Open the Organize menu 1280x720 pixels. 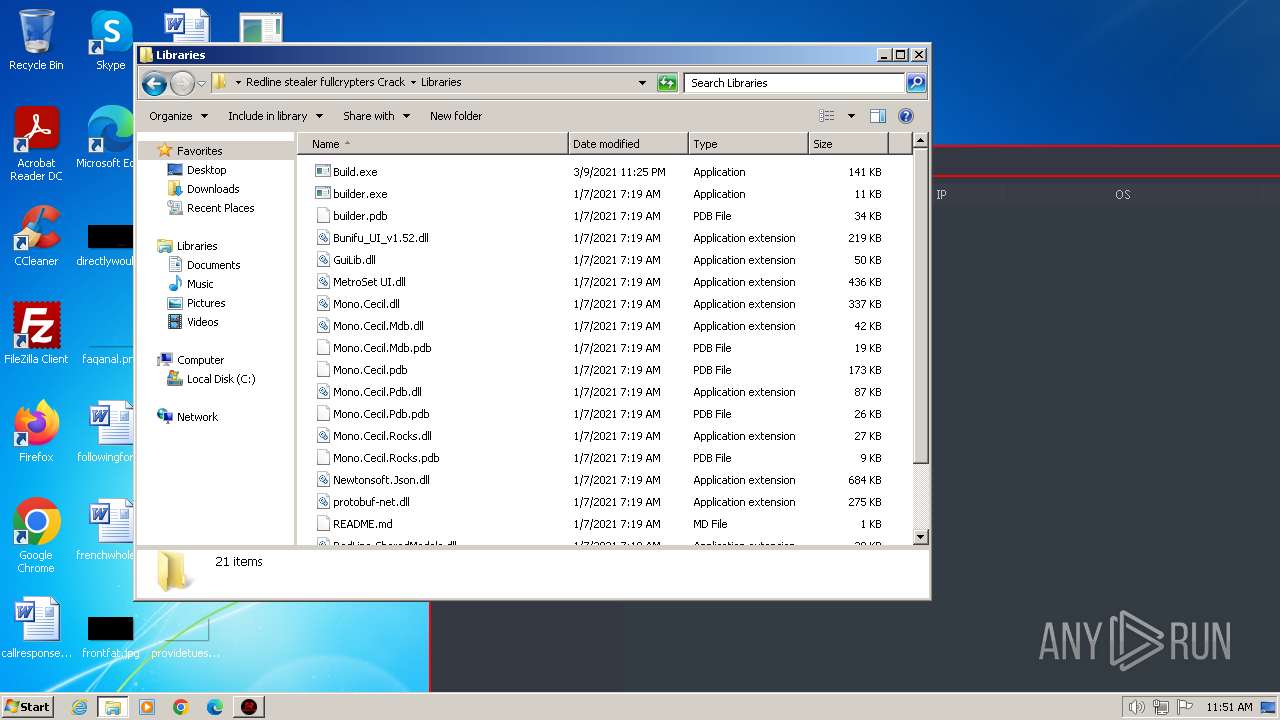[x=178, y=116]
